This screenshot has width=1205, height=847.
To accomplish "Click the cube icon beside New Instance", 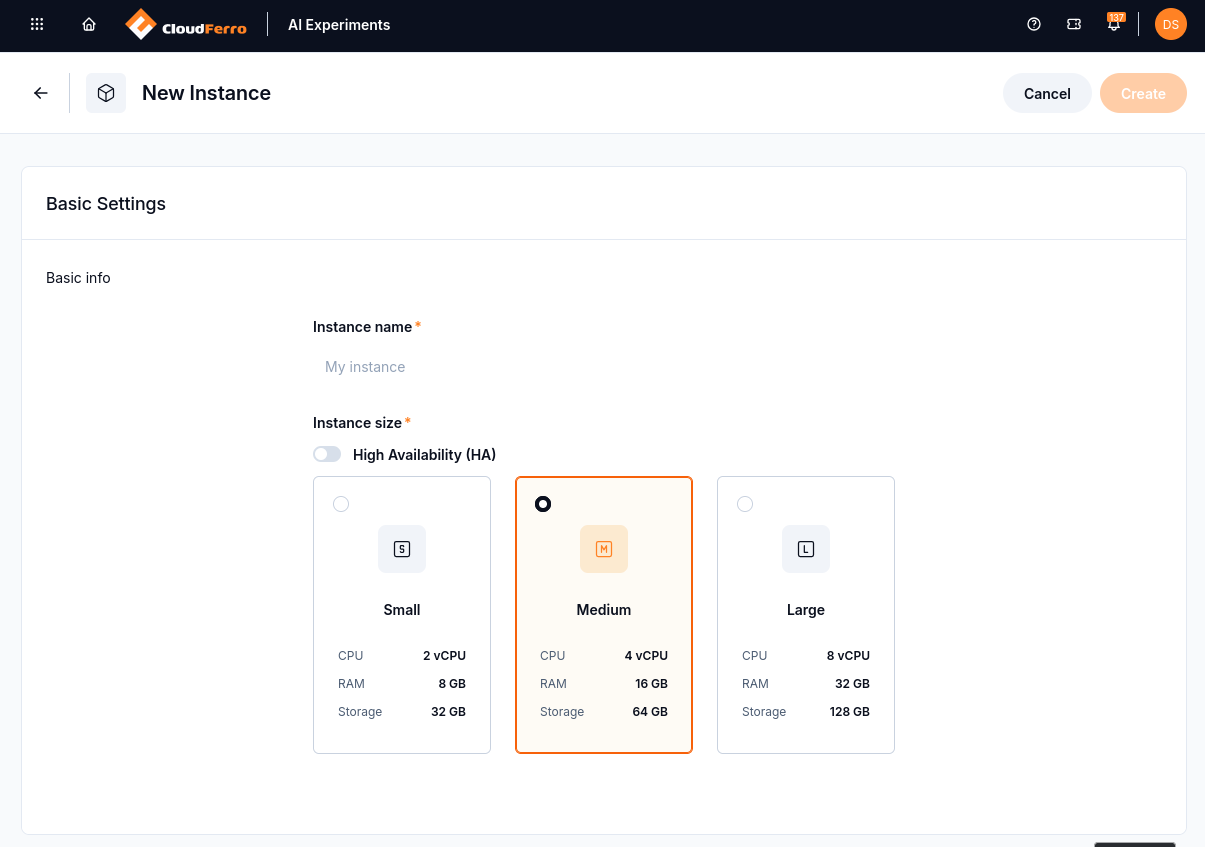I will pos(106,93).
